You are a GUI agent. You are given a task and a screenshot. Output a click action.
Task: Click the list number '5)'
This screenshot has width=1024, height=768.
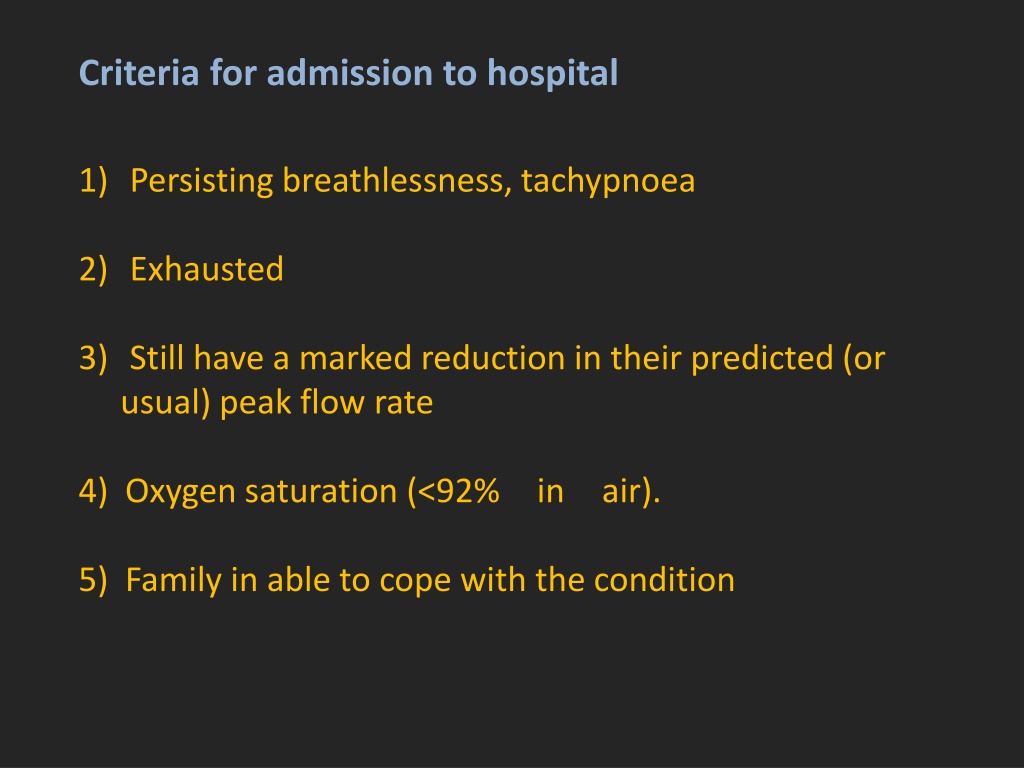tap(93, 581)
